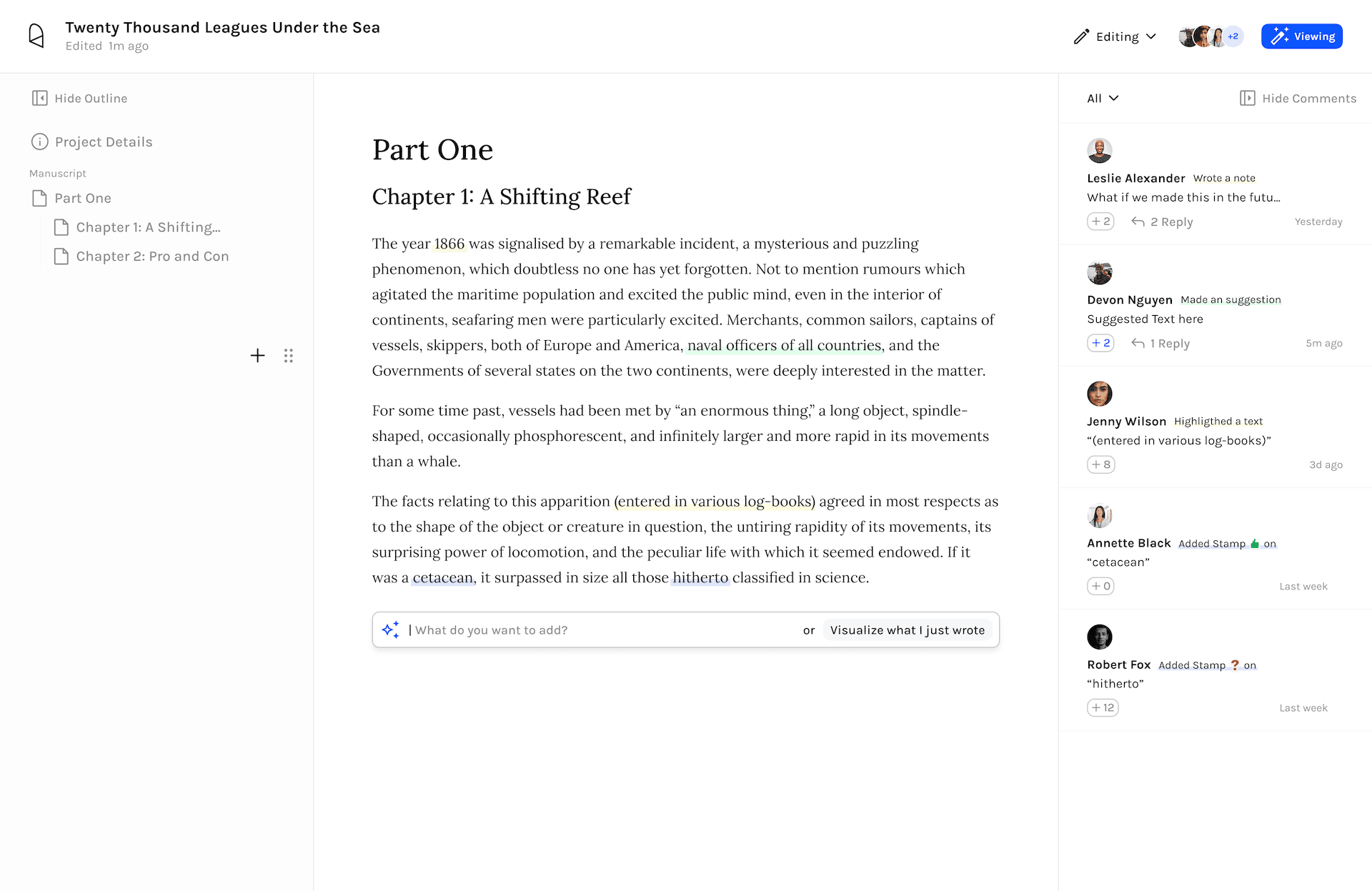Viewport: 1372px width, 891px height.
Task: Click the app logo icon
Action: coord(36,36)
